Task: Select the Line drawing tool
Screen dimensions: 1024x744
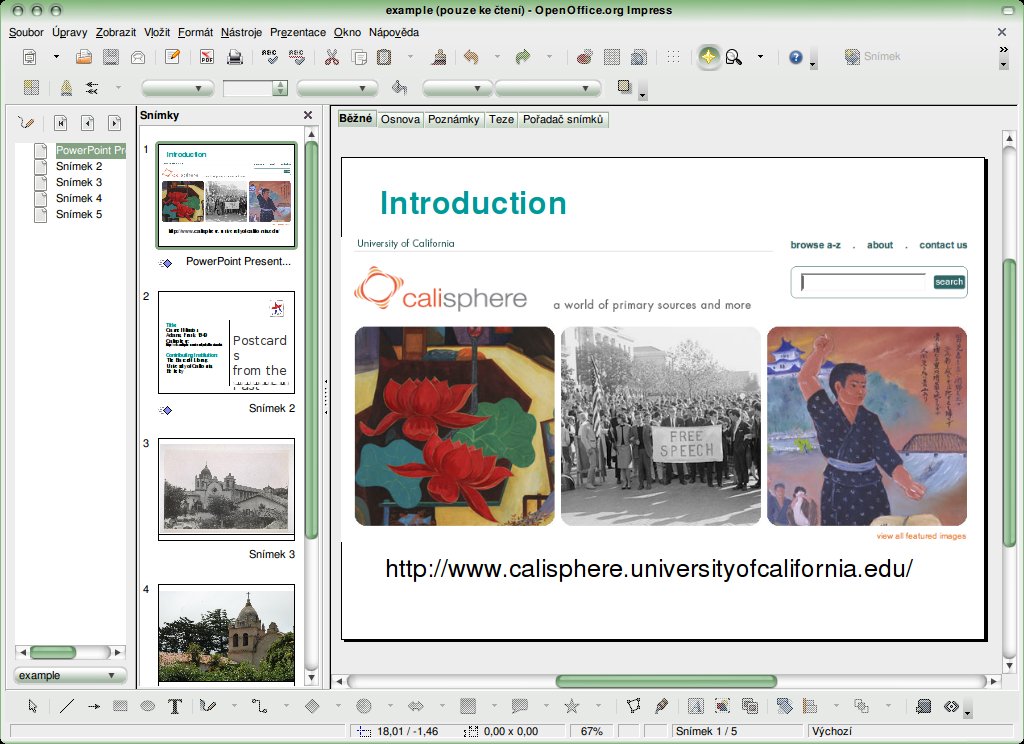Action: pyautogui.click(x=67, y=706)
